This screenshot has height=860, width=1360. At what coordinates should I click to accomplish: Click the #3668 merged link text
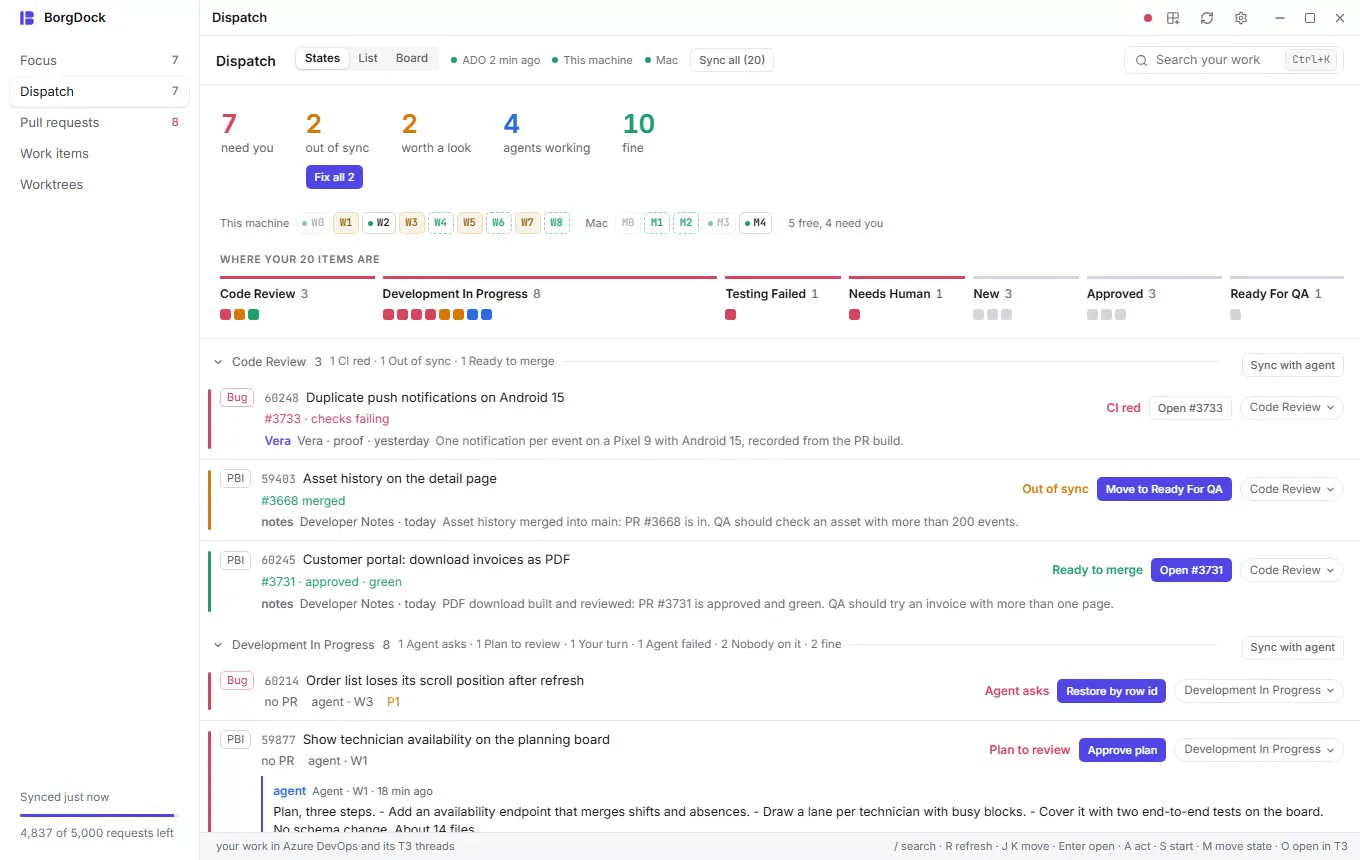(x=303, y=501)
